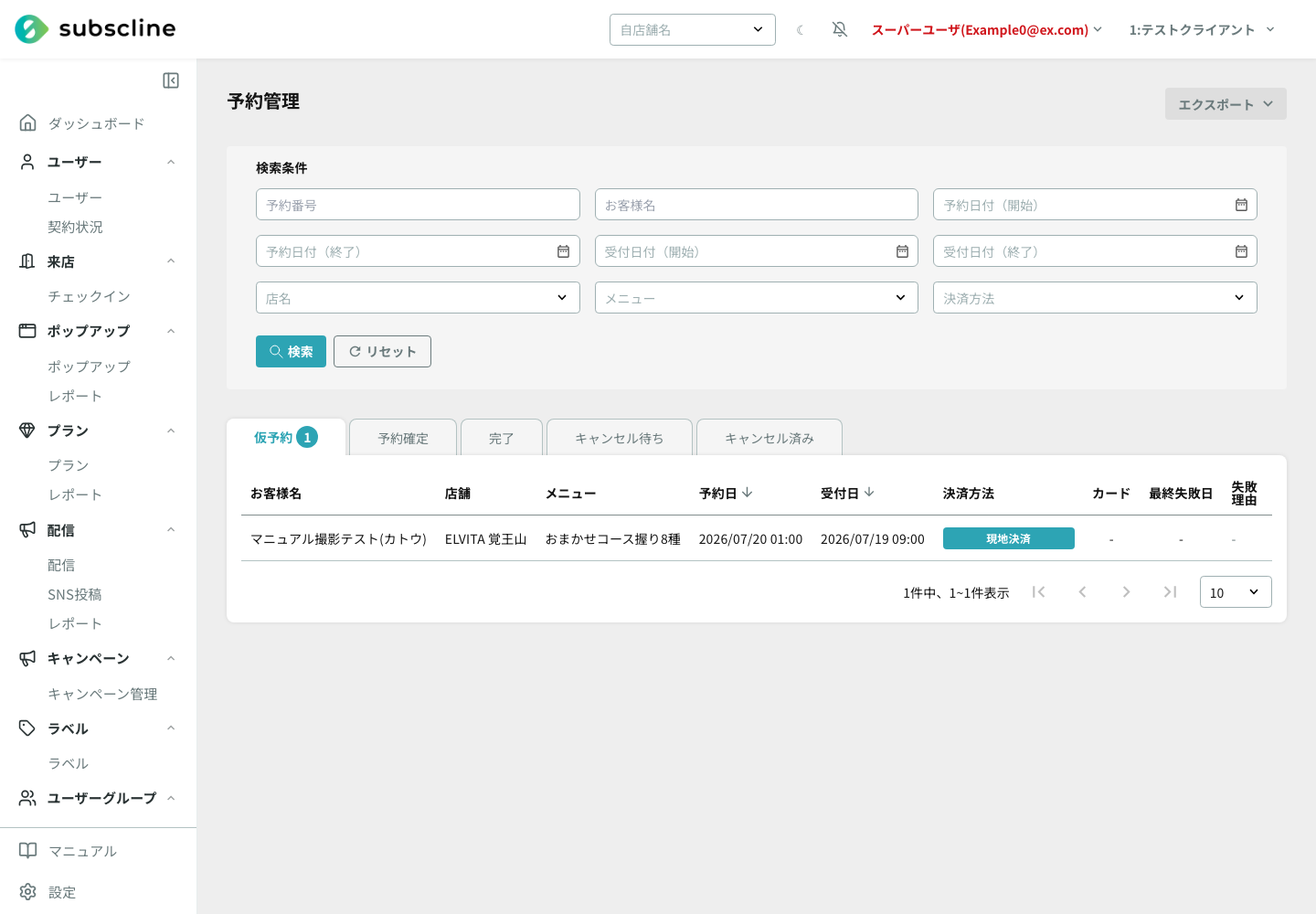Open 契約状況 in sidebar
Viewport: 1316px width, 914px height.
click(75, 227)
